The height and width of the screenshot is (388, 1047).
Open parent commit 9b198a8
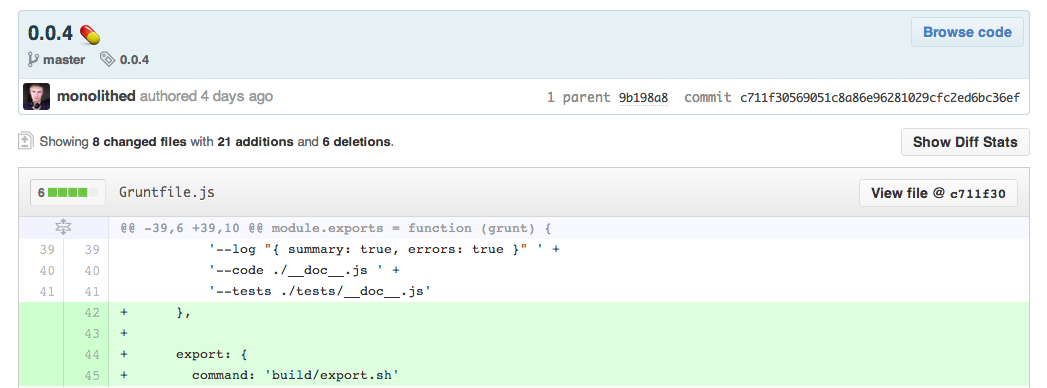(643, 98)
